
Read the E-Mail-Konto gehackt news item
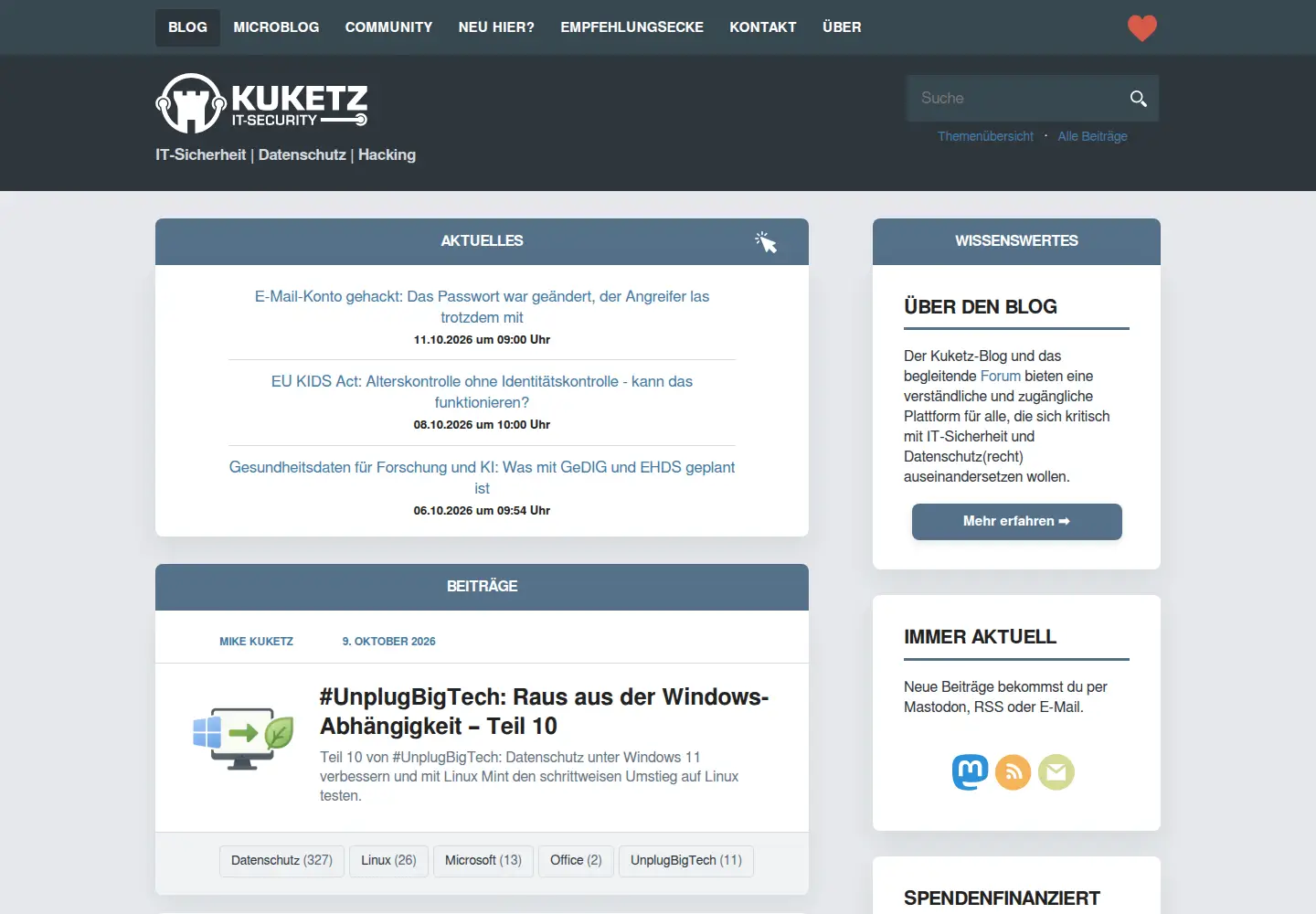(482, 307)
